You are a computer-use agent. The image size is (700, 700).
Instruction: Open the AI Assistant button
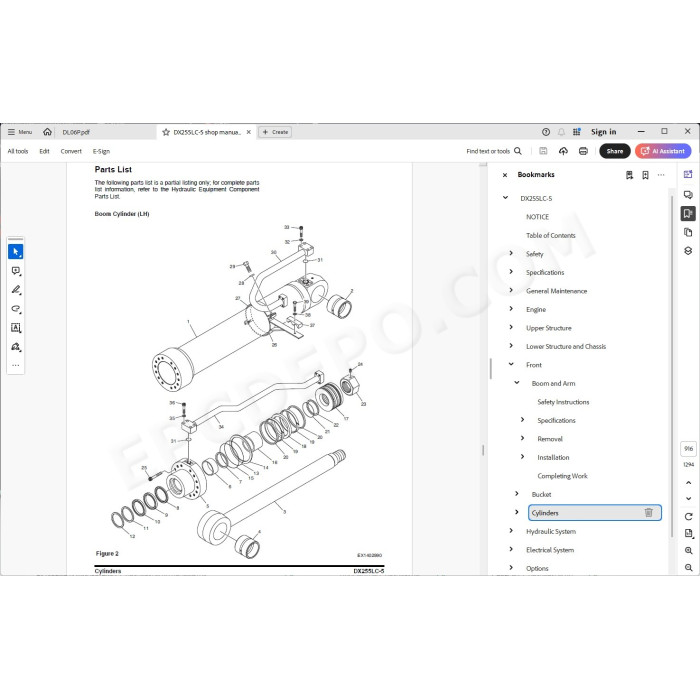[x=663, y=151]
